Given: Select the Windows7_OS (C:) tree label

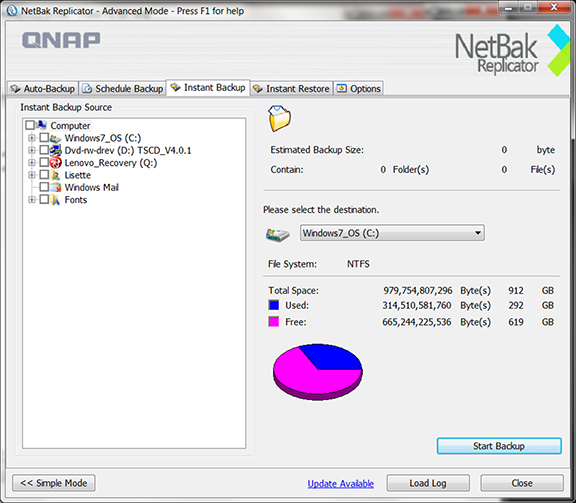Looking at the screenshot, I should 103,138.
